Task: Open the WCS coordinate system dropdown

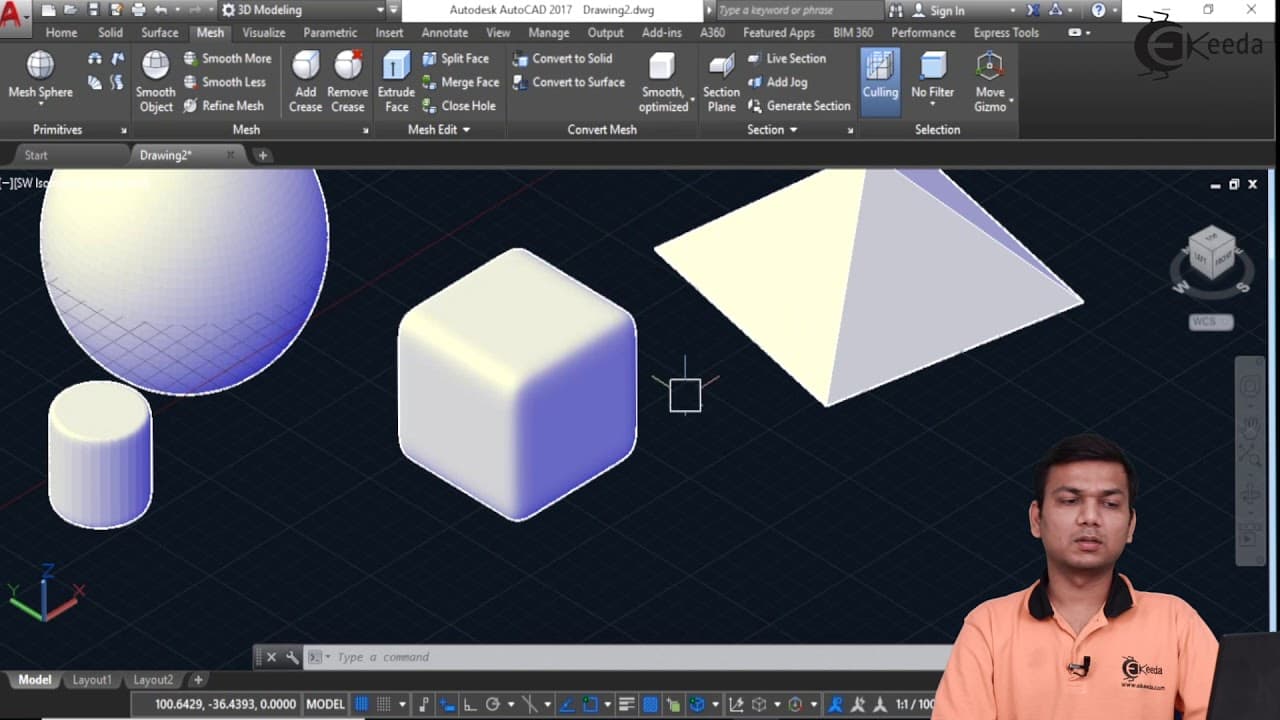Action: (1211, 322)
